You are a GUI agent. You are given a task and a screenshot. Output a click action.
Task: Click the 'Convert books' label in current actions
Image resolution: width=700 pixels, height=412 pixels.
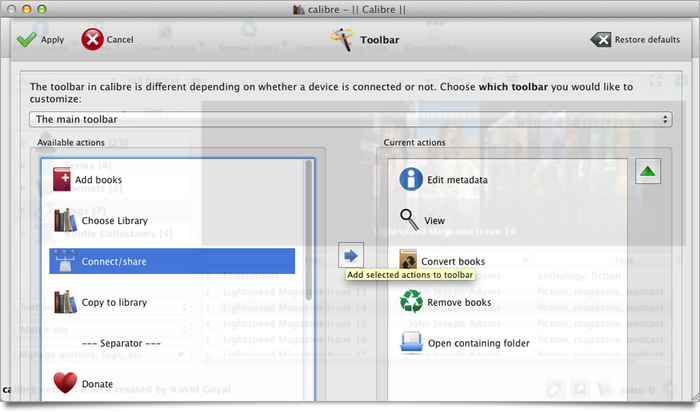click(x=453, y=262)
